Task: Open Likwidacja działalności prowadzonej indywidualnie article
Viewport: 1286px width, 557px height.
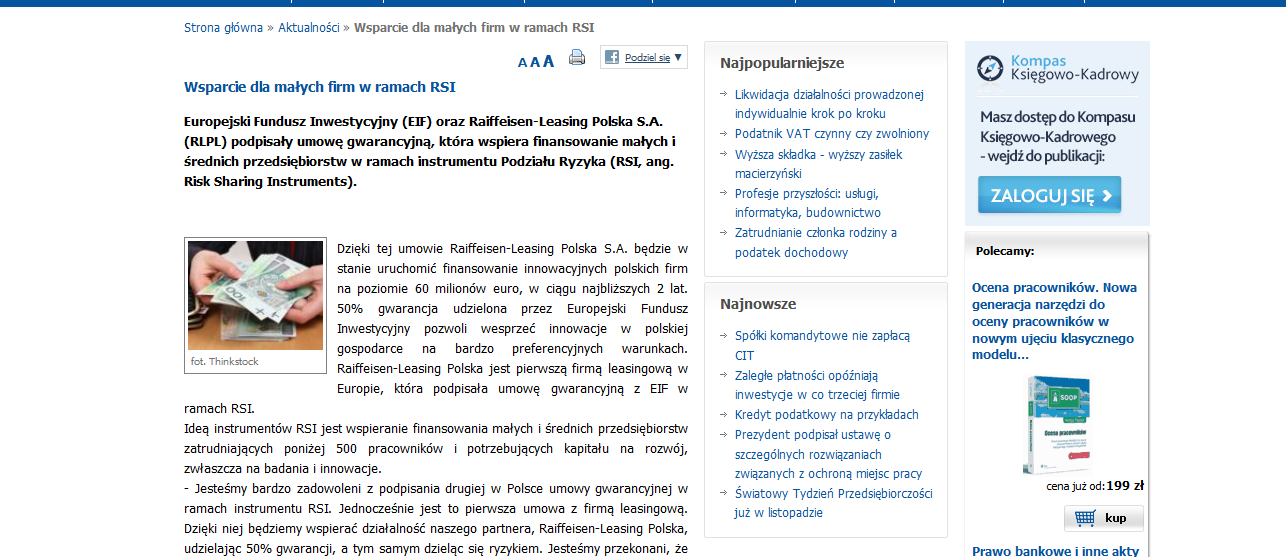Action: pos(829,104)
